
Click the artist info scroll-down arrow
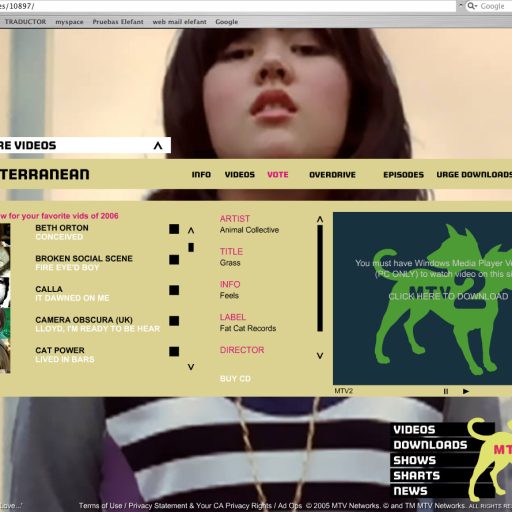(320, 356)
